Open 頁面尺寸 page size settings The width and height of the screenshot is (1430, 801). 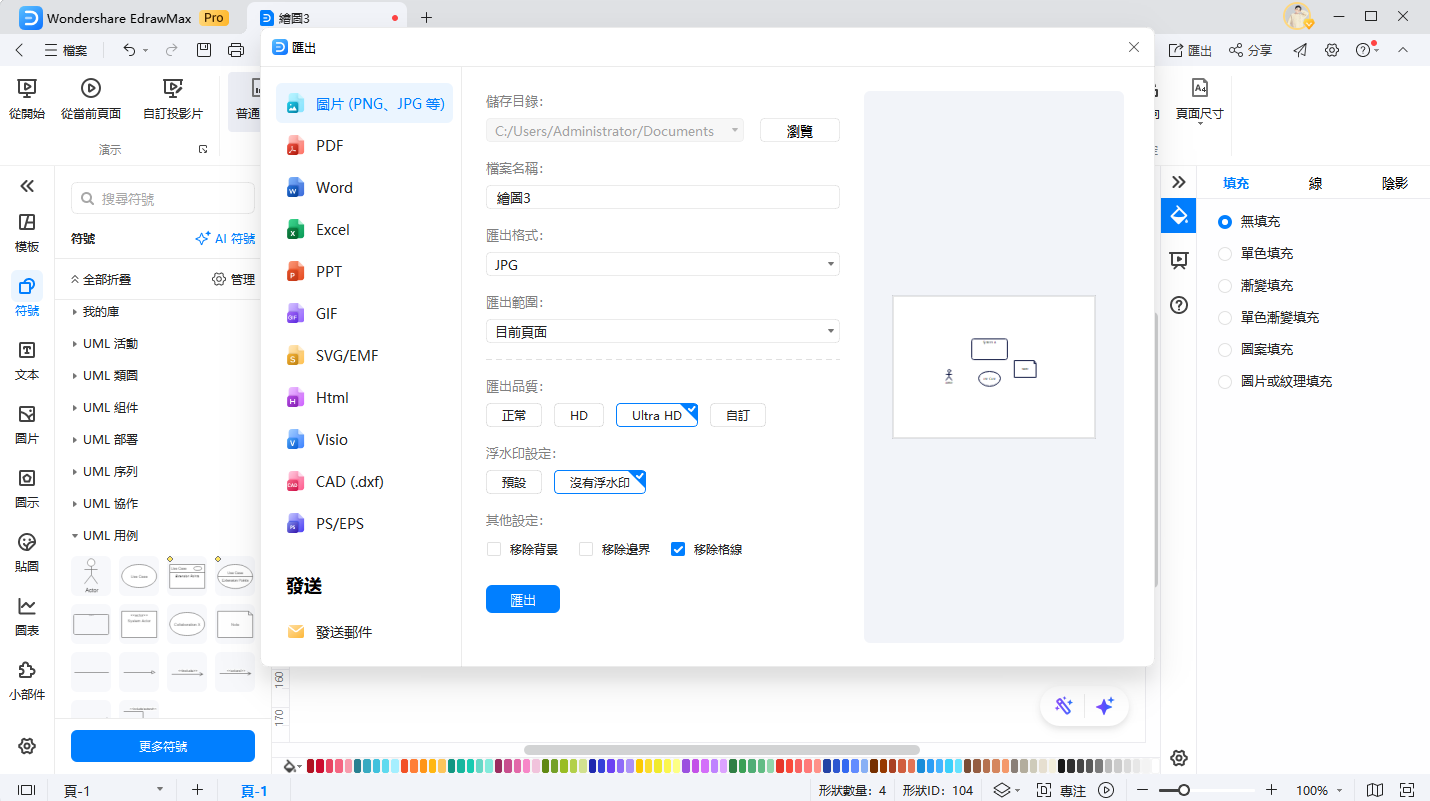pos(1200,97)
